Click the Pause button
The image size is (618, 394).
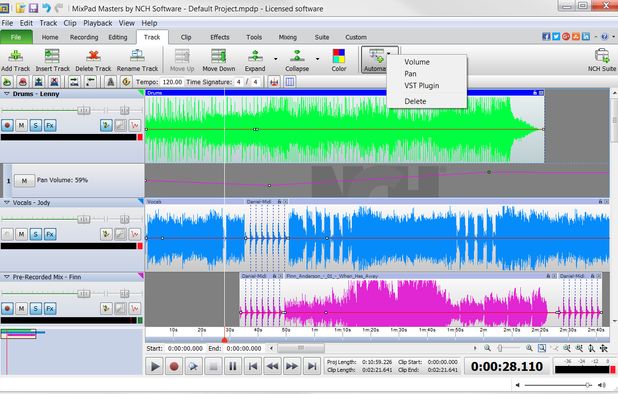(233, 366)
